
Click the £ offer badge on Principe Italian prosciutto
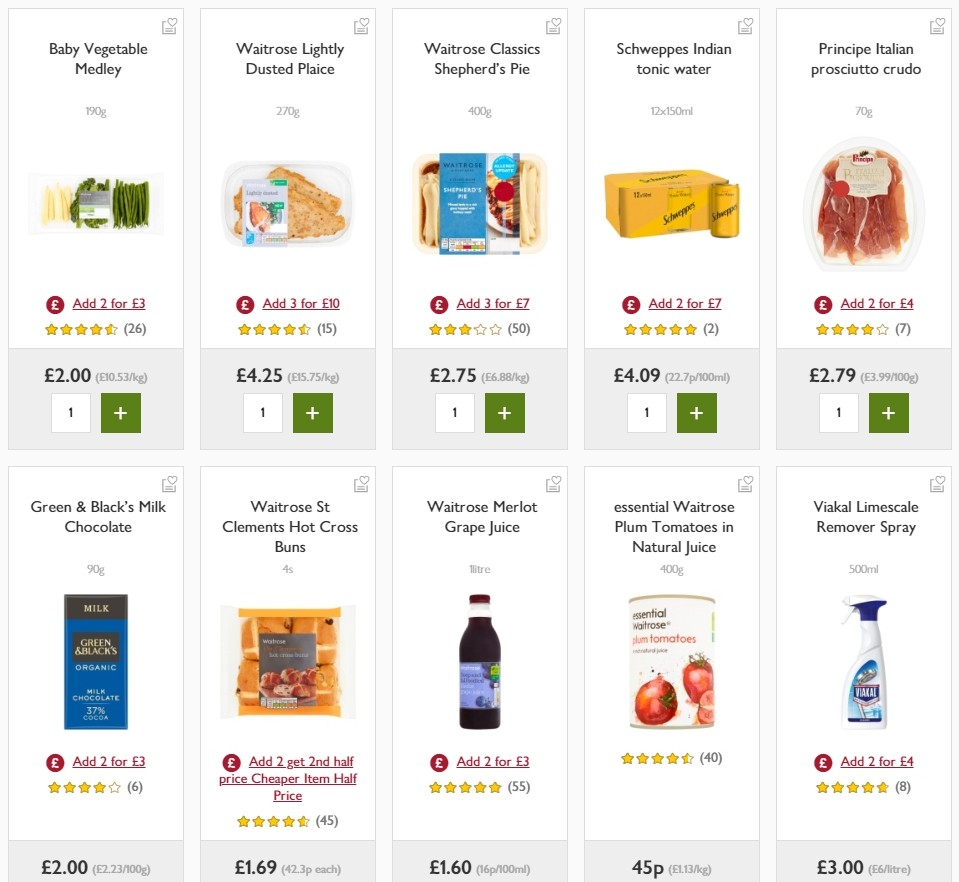pos(822,303)
